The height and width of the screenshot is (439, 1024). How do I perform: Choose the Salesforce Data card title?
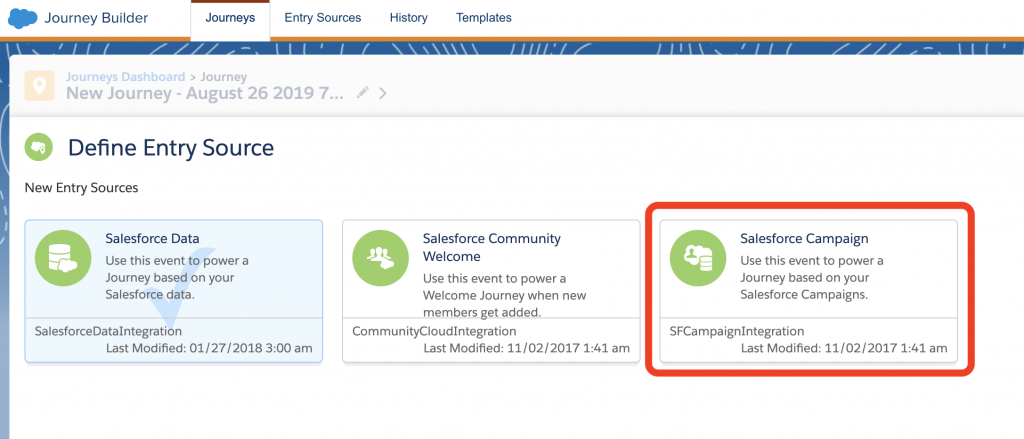click(x=152, y=238)
